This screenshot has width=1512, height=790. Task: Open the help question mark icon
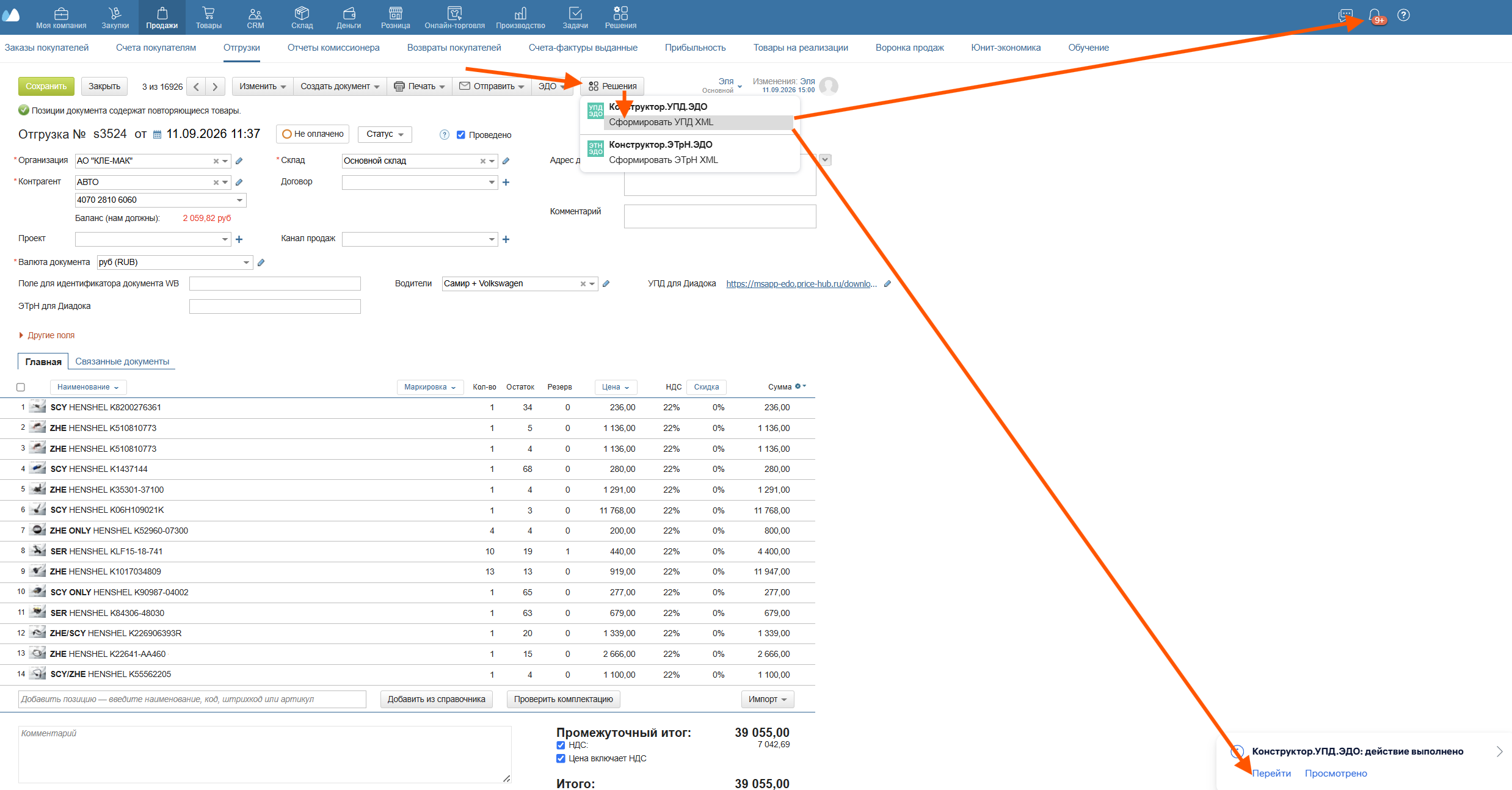pos(1403,15)
